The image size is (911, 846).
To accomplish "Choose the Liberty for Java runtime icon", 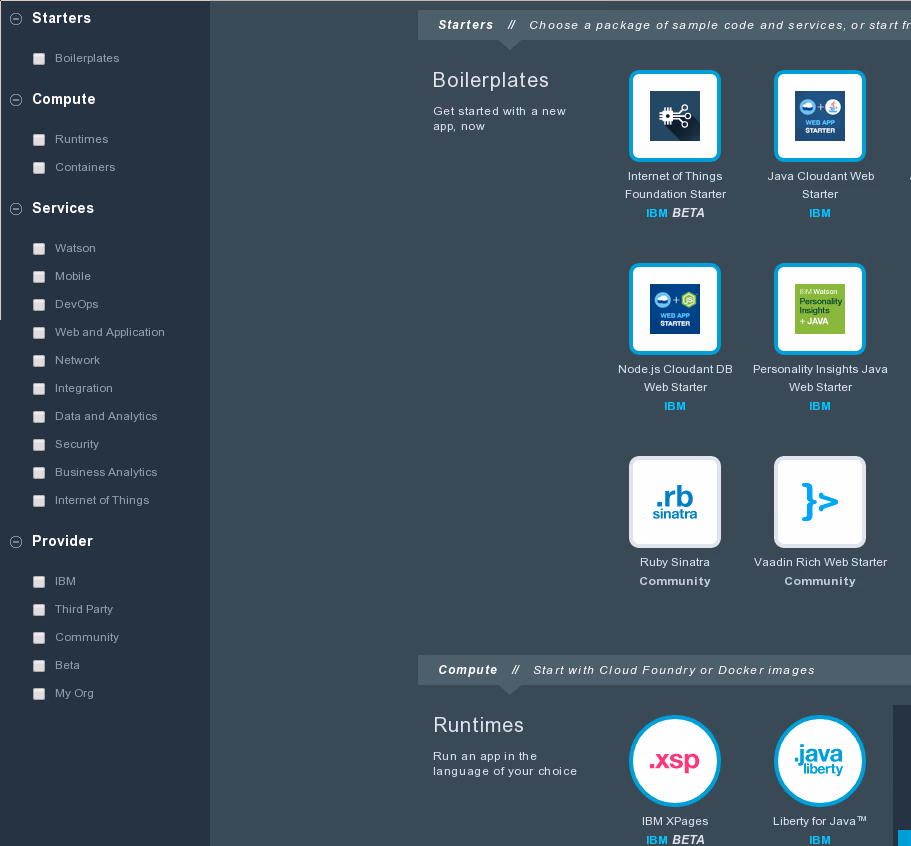I will 819,761.
